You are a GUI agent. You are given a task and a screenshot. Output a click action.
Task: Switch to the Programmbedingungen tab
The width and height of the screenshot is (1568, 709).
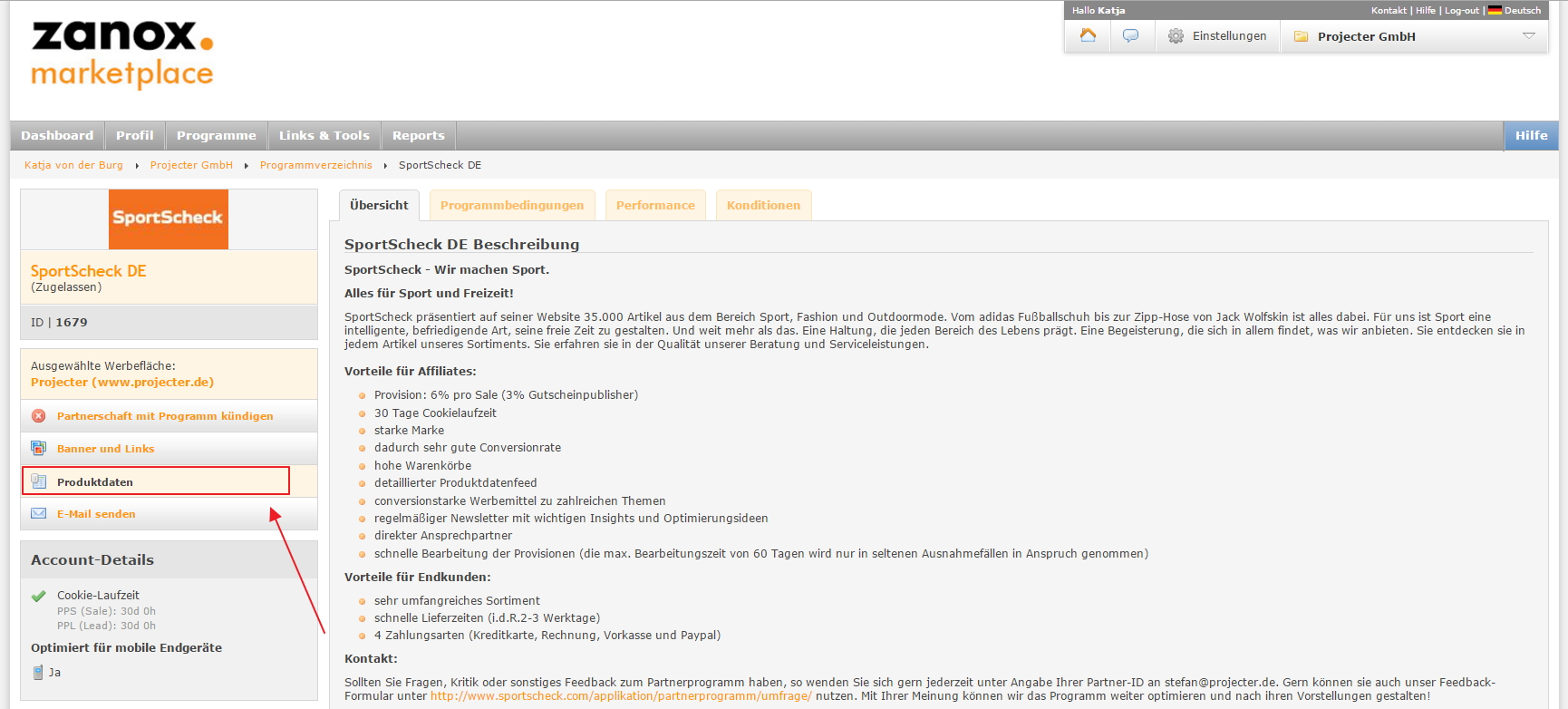tap(512, 205)
